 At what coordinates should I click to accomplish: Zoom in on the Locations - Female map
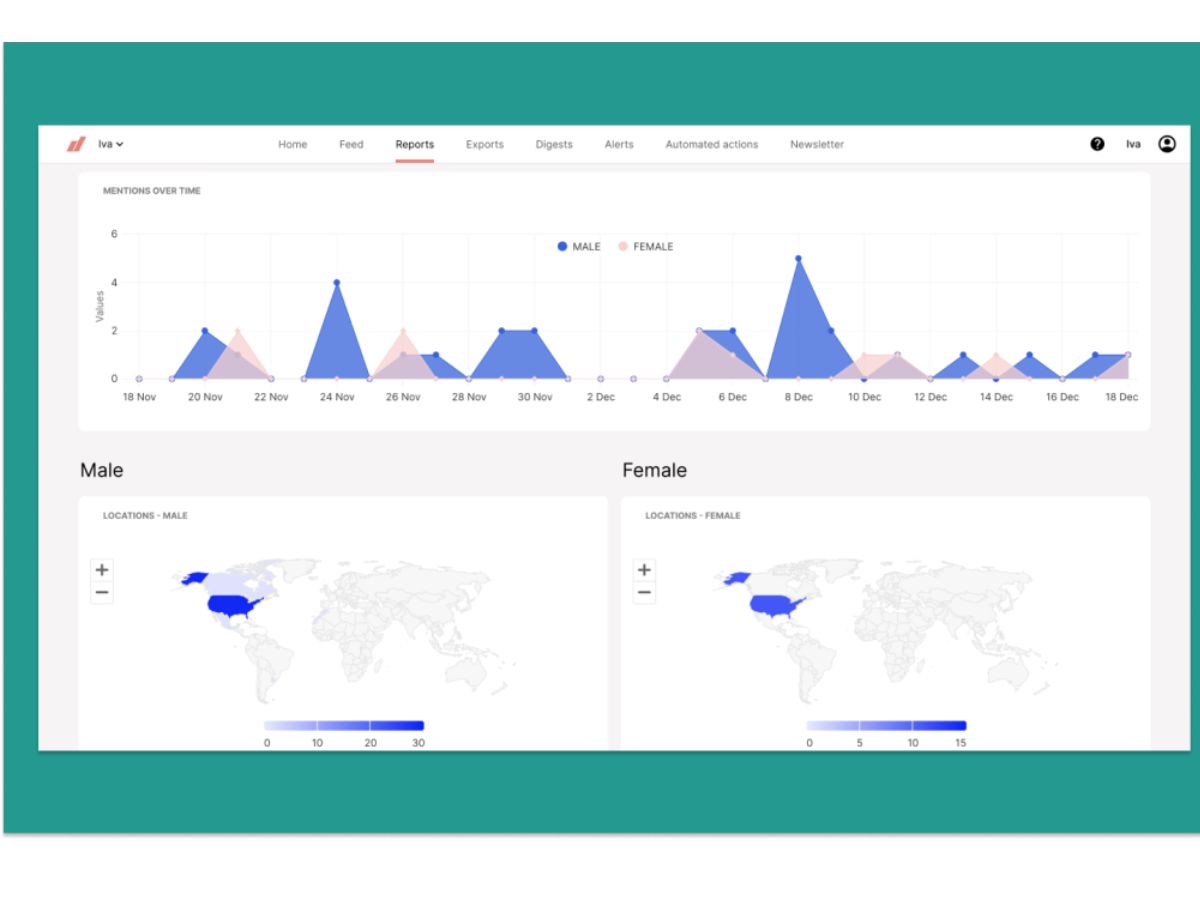coord(644,570)
